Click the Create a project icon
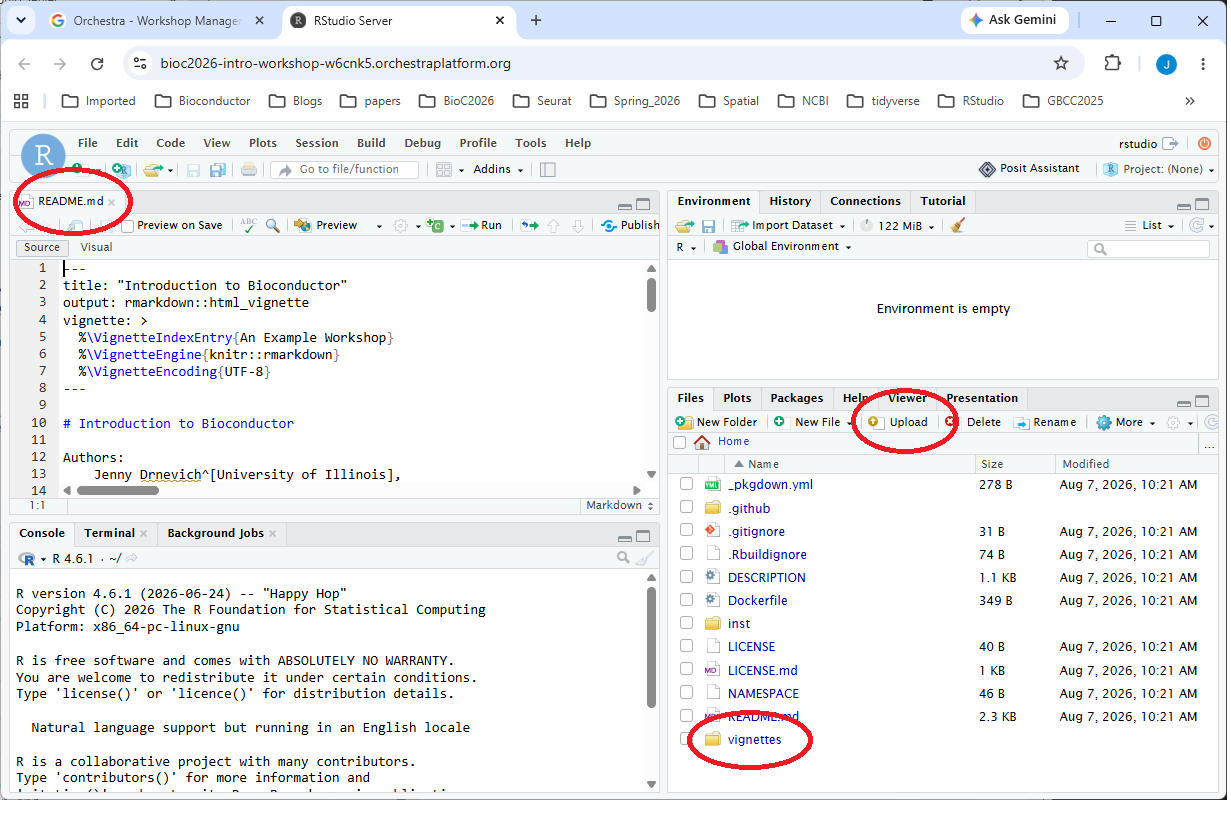This screenshot has height=813, width=1231. pyautogui.click(x=120, y=170)
